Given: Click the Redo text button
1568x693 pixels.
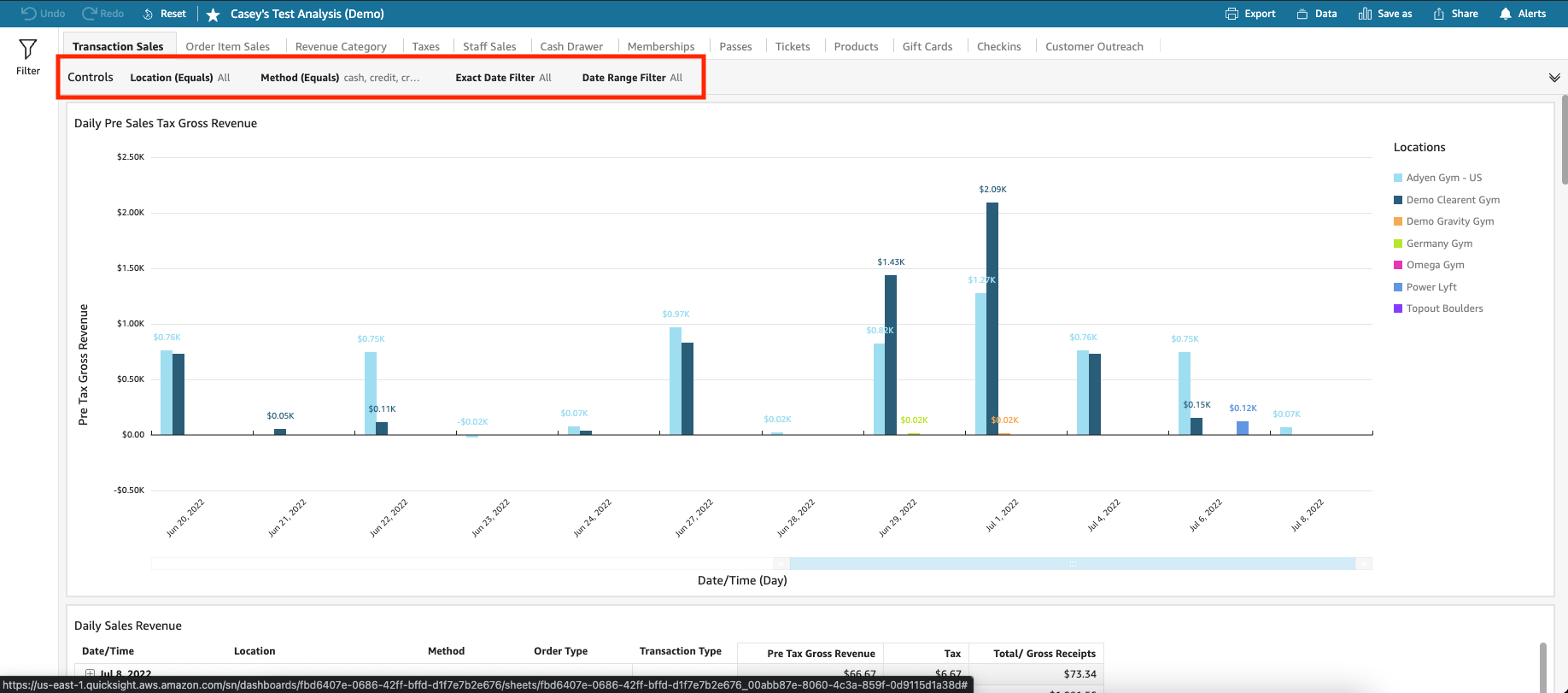Looking at the screenshot, I should (112, 14).
